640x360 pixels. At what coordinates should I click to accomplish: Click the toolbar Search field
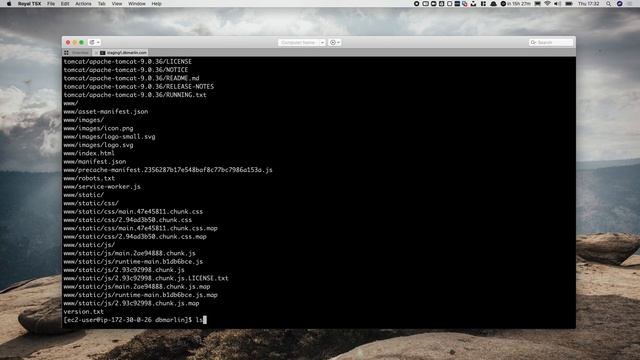(551, 42)
